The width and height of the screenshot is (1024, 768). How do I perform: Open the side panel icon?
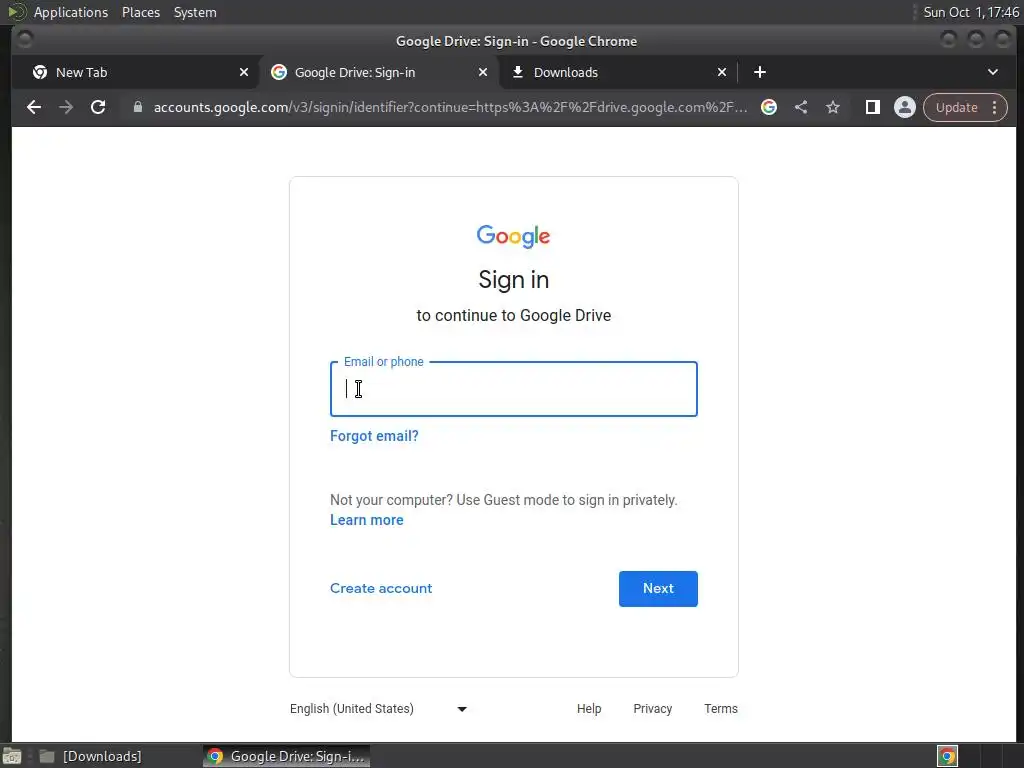point(872,107)
